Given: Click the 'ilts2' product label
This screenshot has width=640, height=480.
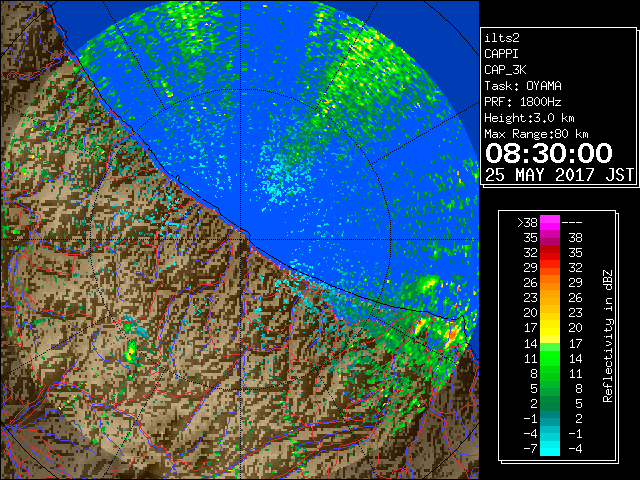Looking at the screenshot, I should (502, 38).
